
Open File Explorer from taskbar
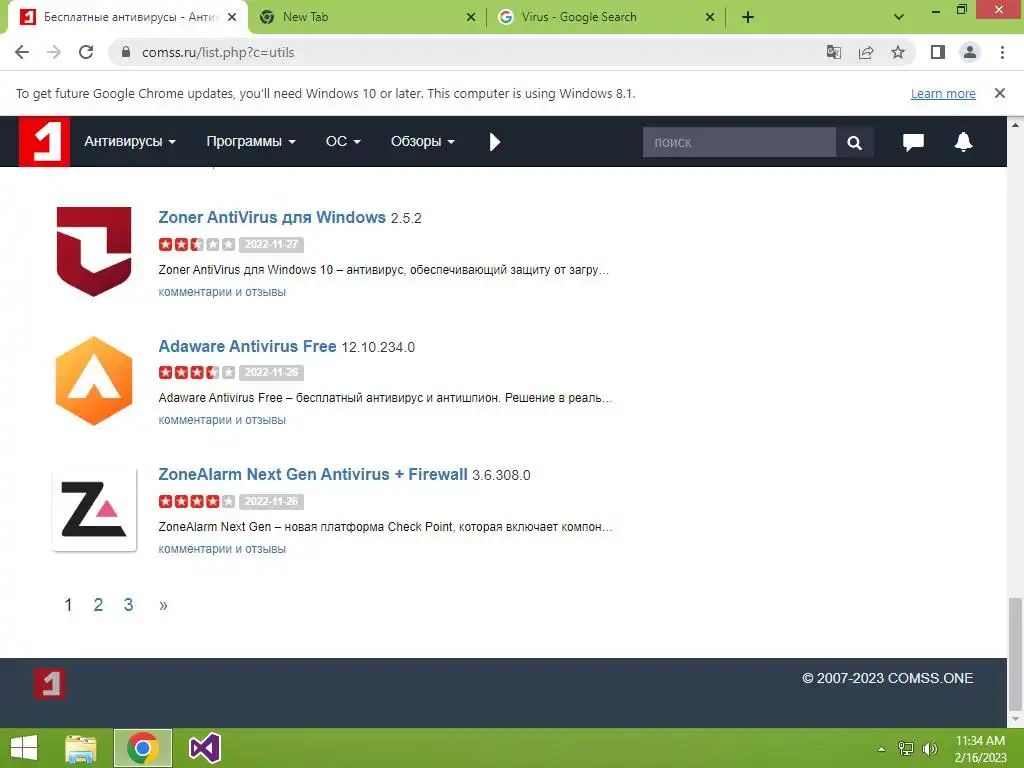(81, 748)
